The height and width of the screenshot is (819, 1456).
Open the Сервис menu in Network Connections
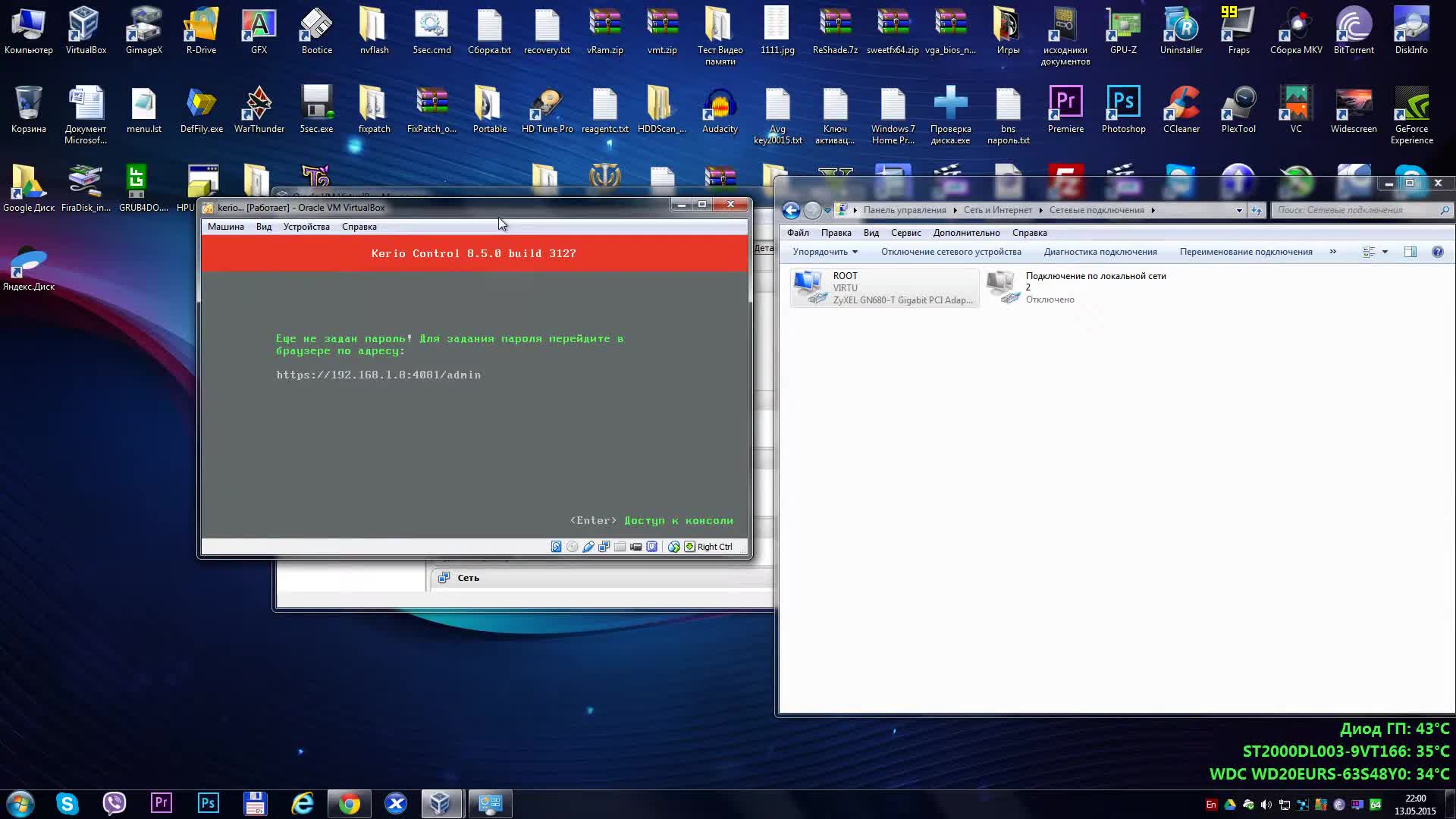click(905, 233)
